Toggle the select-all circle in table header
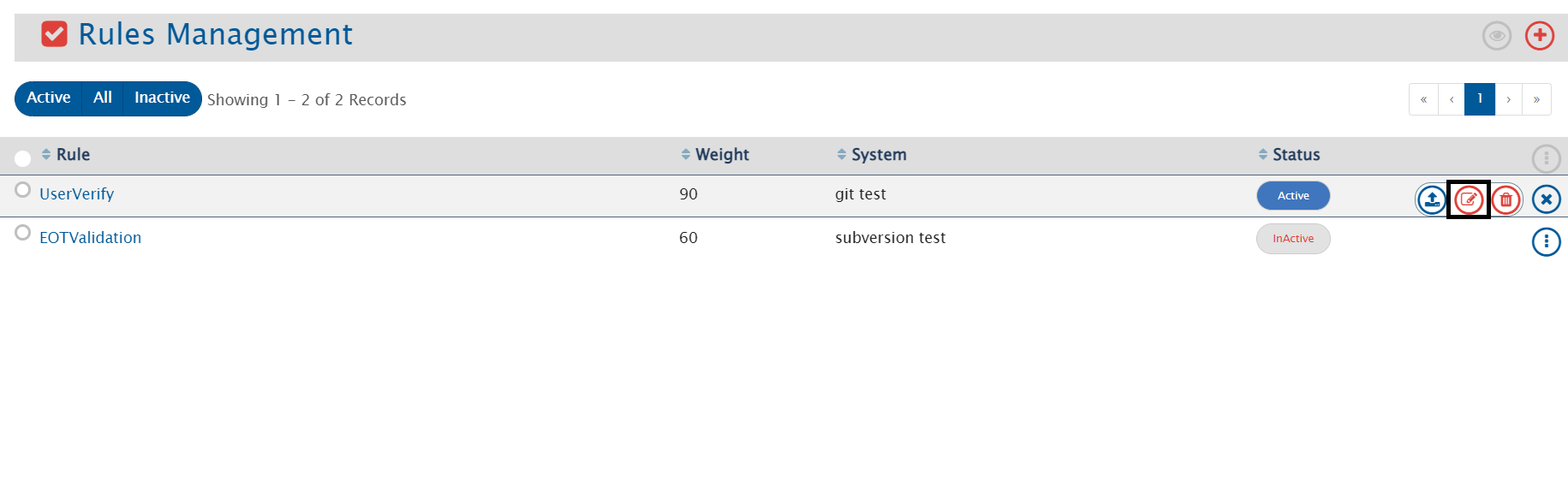Image resolution: width=1568 pixels, height=493 pixels. (23, 158)
